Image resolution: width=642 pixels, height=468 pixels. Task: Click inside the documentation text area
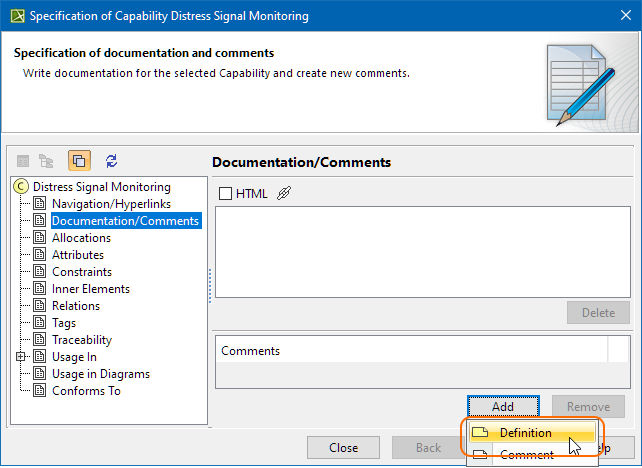coord(422,250)
